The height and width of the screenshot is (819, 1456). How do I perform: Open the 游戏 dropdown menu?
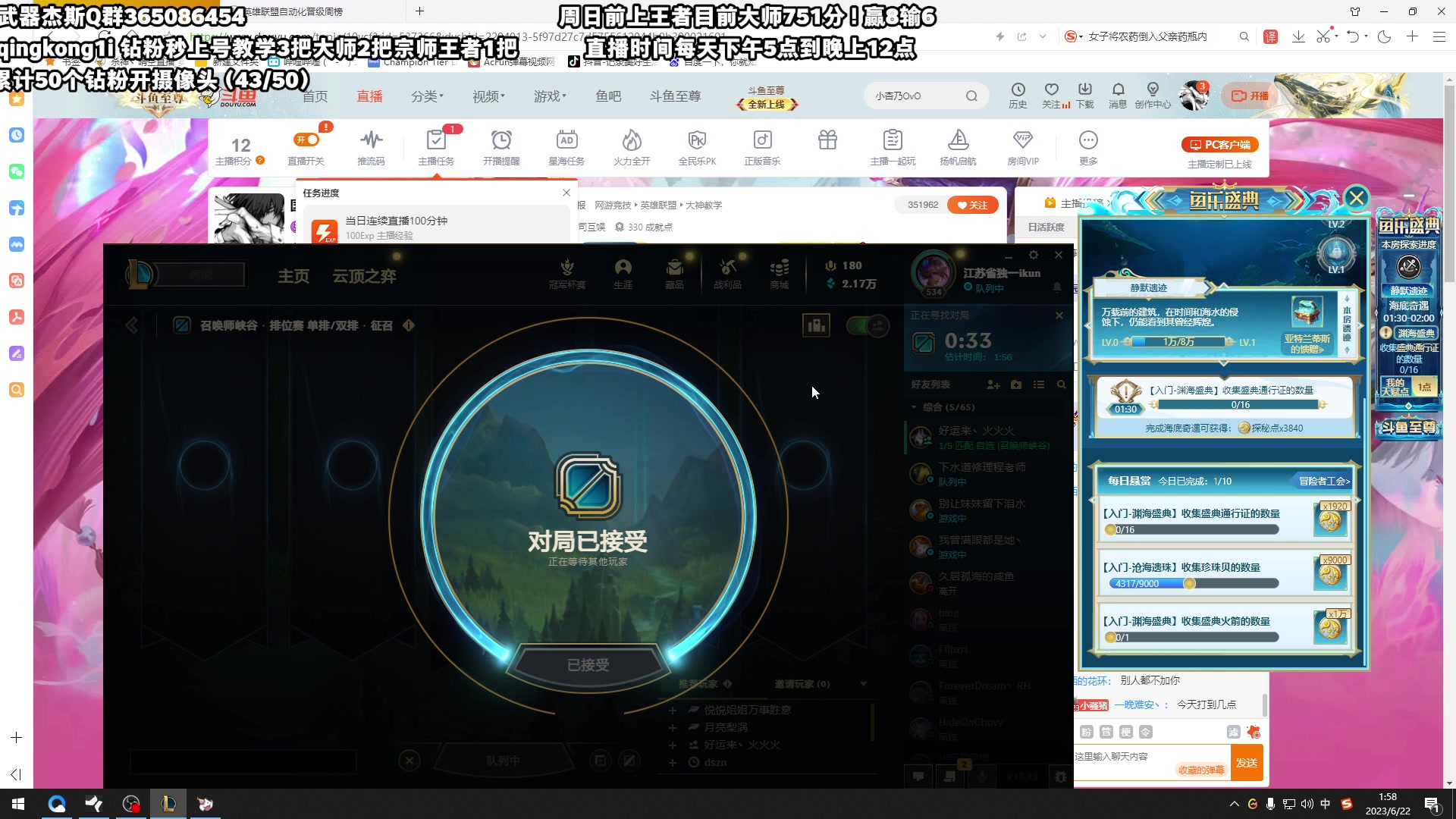(x=550, y=96)
